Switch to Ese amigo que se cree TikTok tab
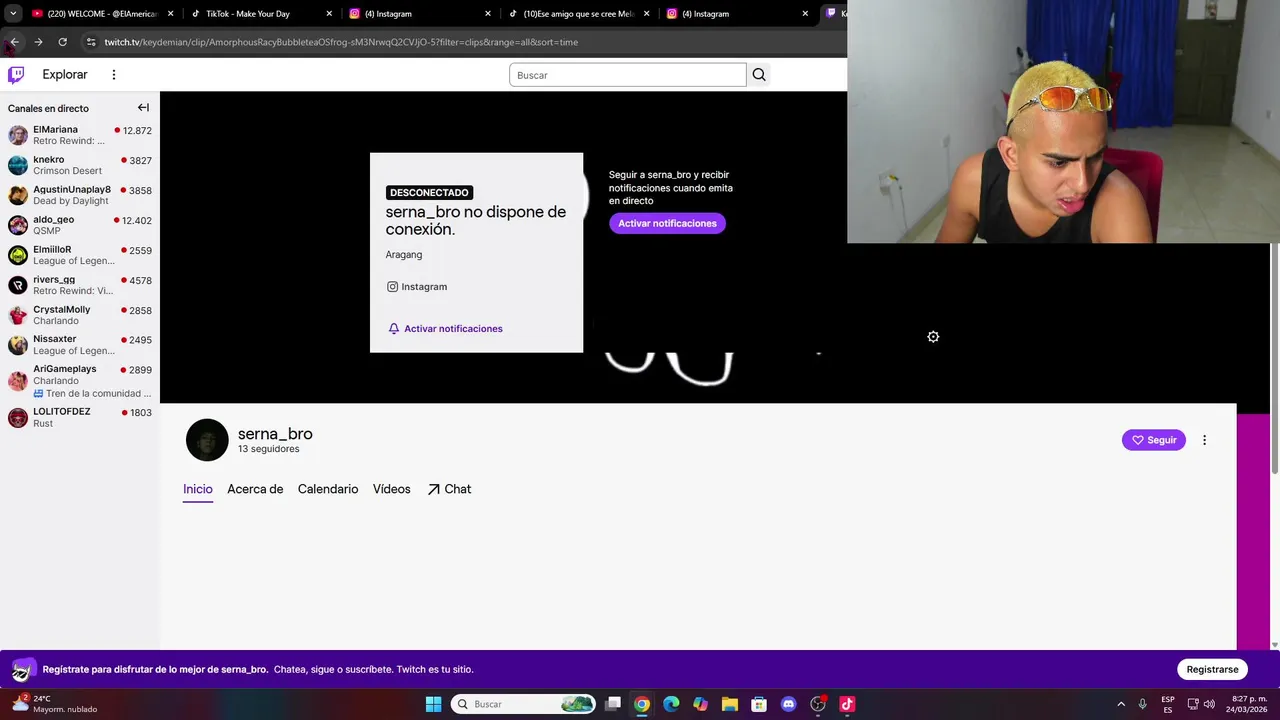 tap(580, 14)
